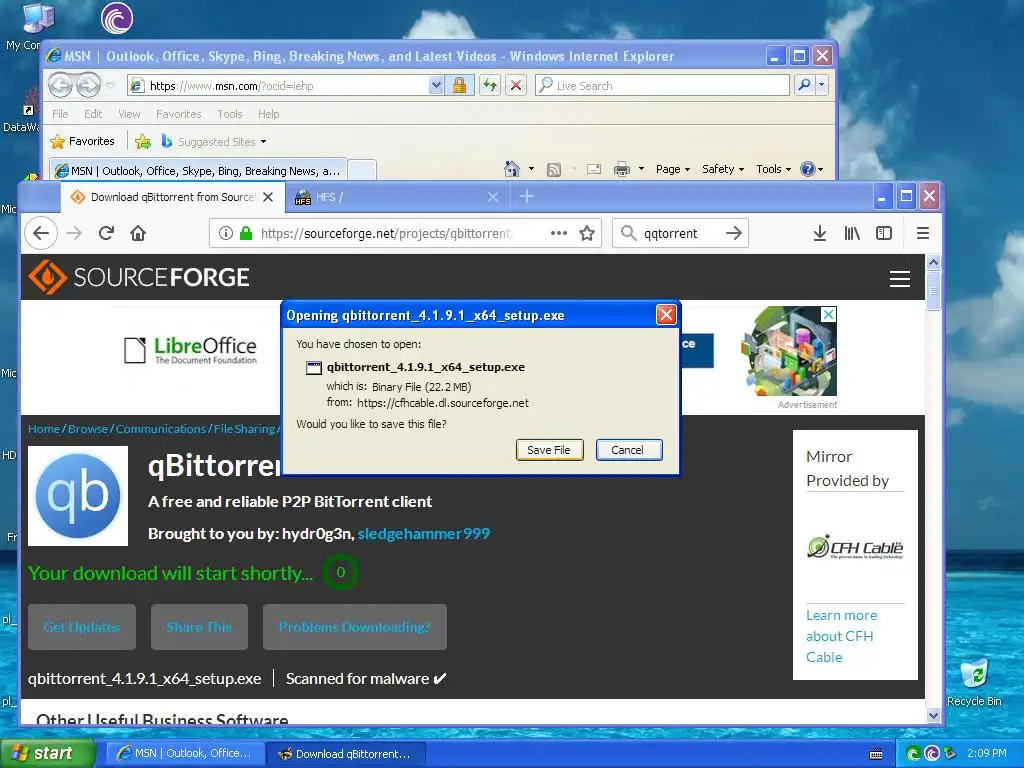Open the Safety dropdown in IE command bar

(x=723, y=169)
